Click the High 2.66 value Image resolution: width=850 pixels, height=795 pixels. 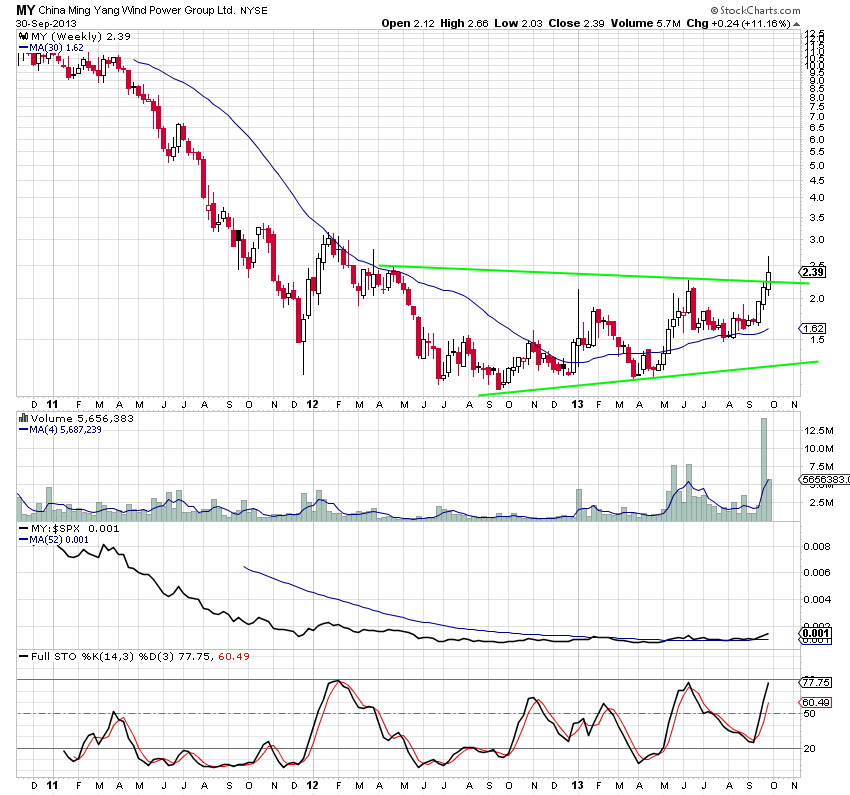(464, 23)
